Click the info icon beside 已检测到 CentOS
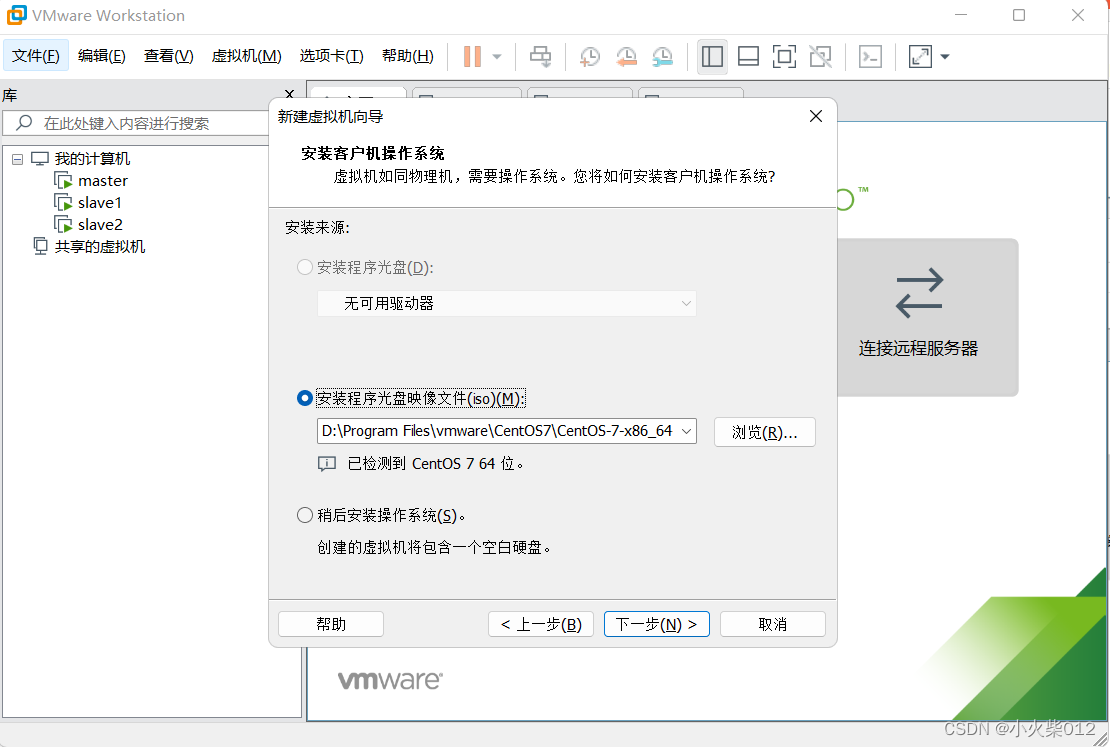The width and height of the screenshot is (1110, 747). (326, 464)
